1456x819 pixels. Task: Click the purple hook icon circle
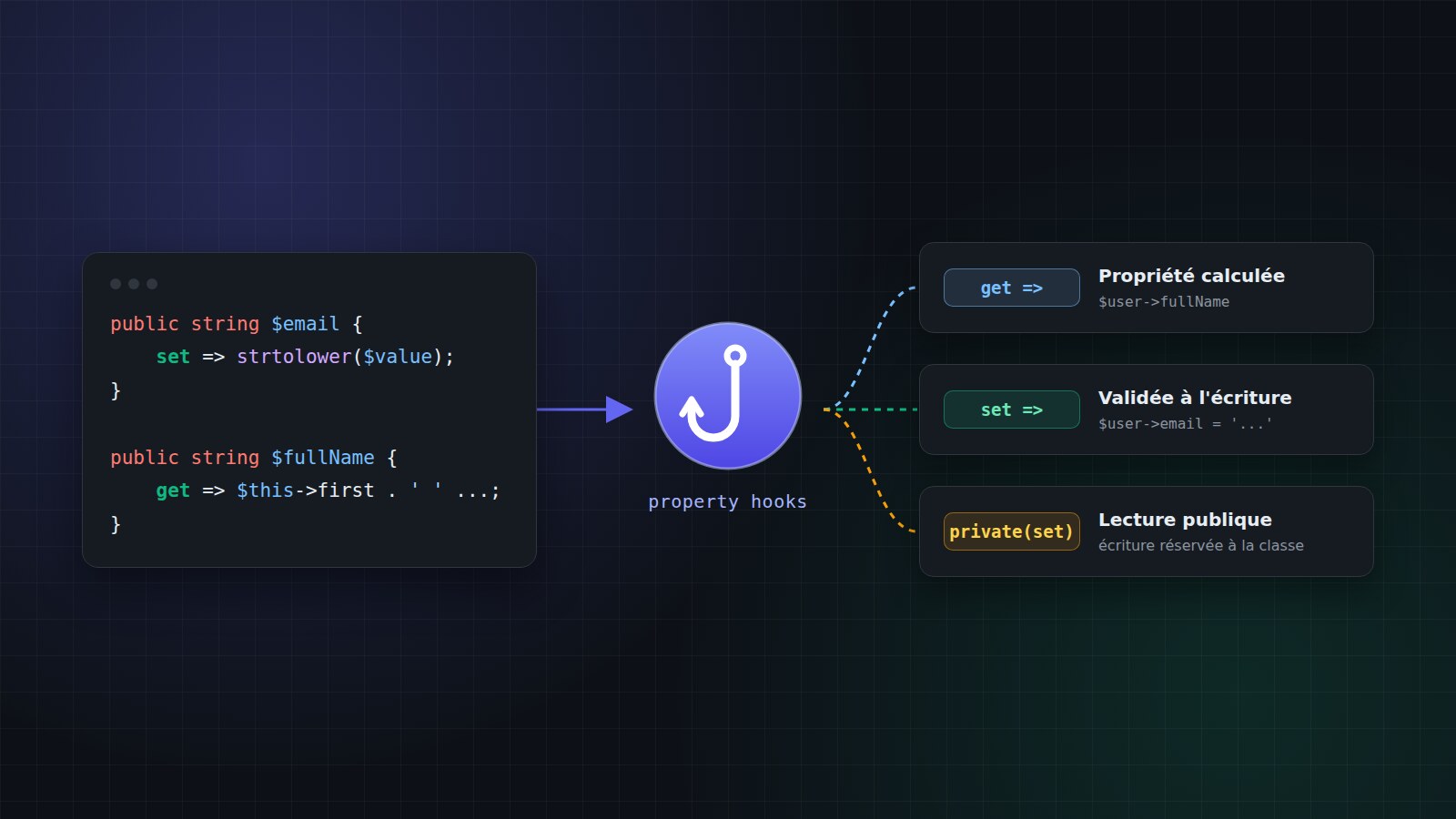coord(728,396)
